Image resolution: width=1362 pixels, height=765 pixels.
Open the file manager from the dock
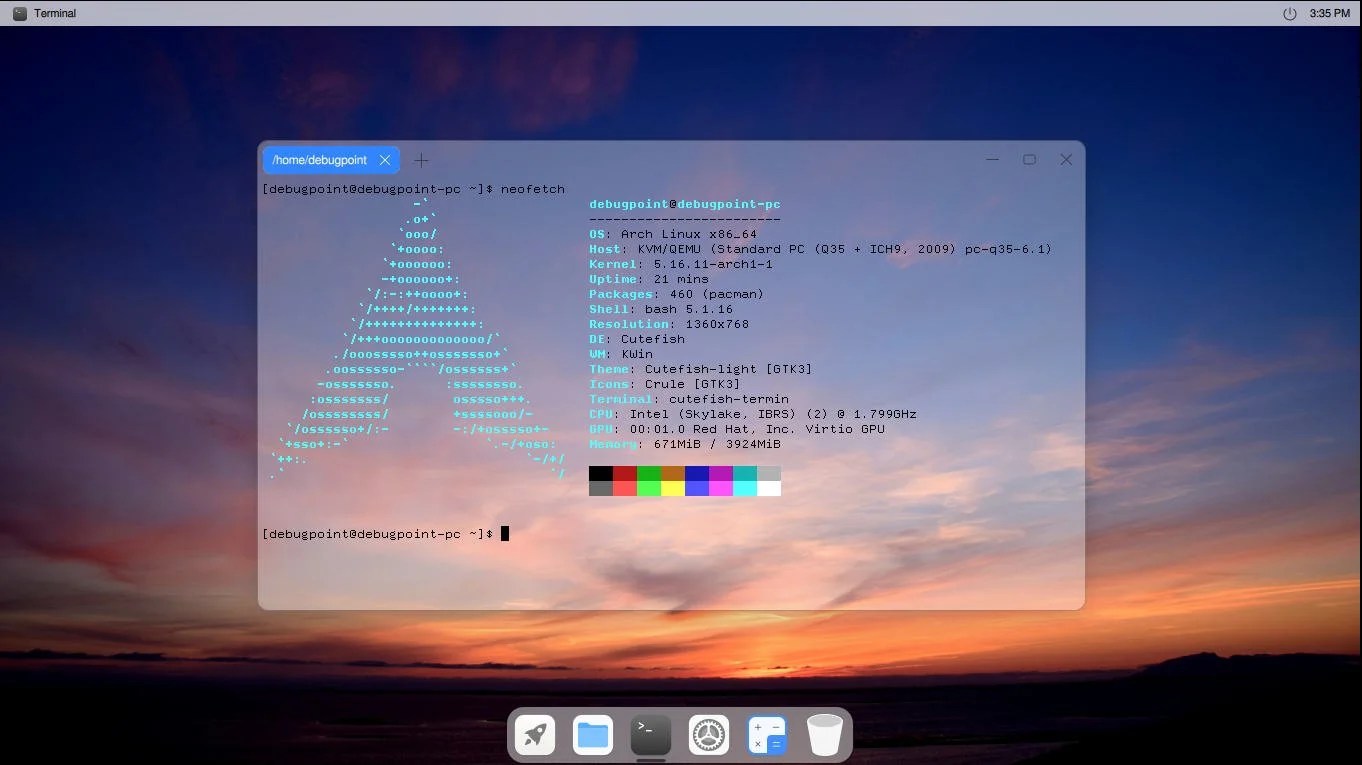pyautogui.click(x=593, y=735)
